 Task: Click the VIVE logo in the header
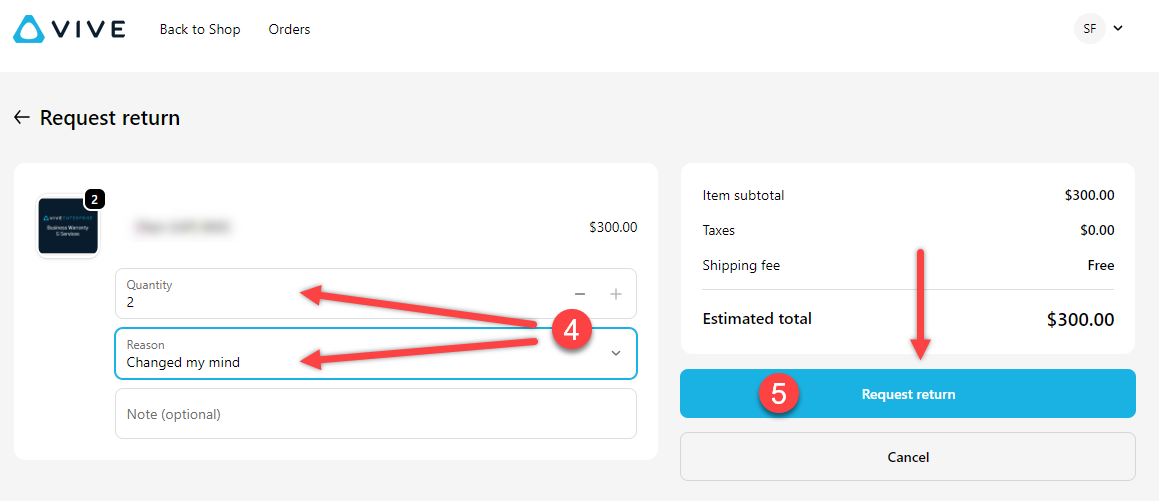coord(69,30)
